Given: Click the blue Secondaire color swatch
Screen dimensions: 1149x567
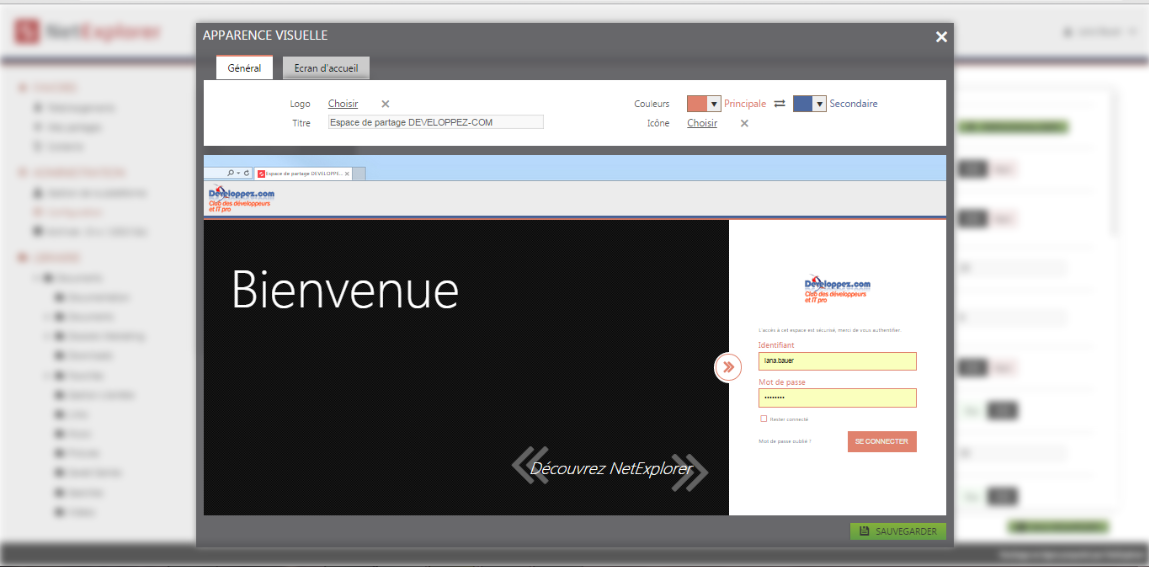Looking at the screenshot, I should click(802, 104).
